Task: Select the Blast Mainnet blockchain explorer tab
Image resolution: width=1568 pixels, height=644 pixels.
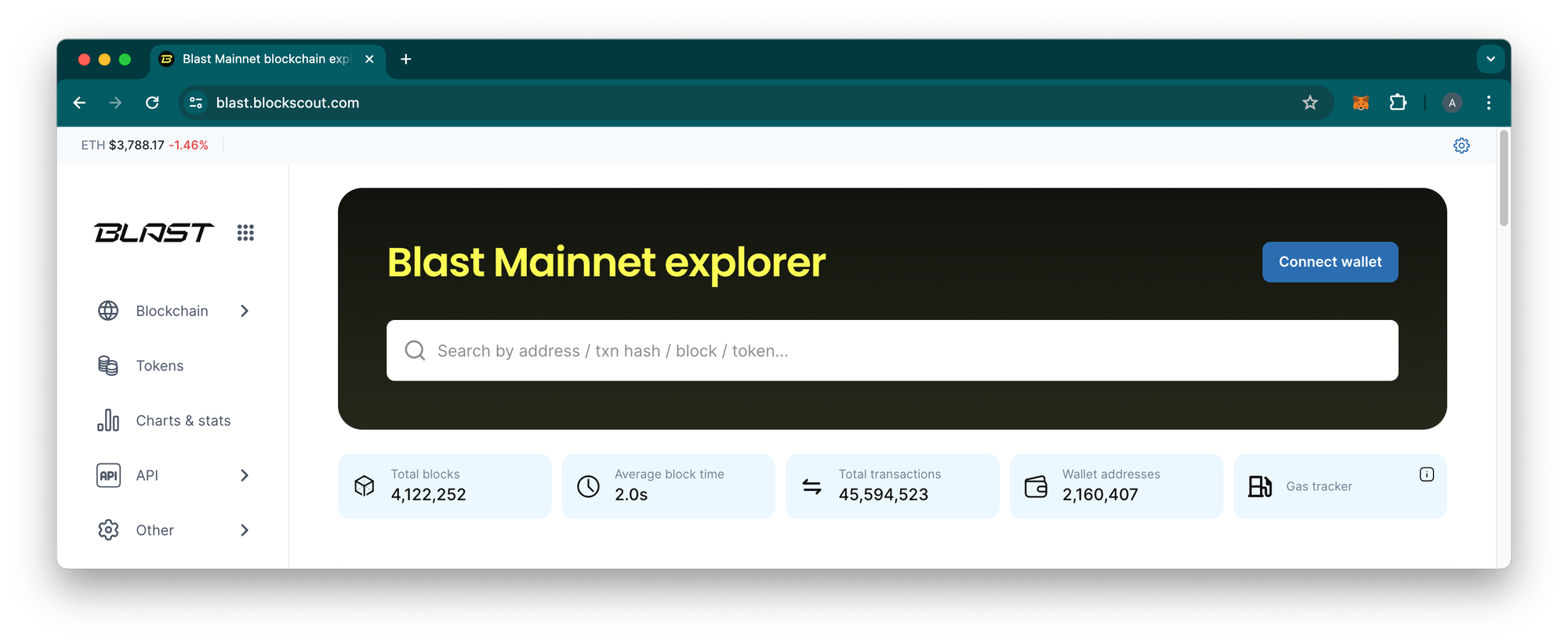Action: (267, 60)
